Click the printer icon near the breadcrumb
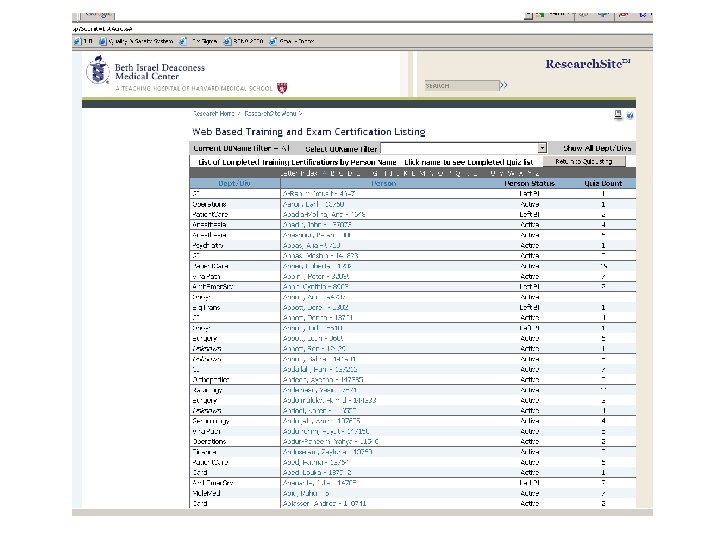 click(618, 115)
